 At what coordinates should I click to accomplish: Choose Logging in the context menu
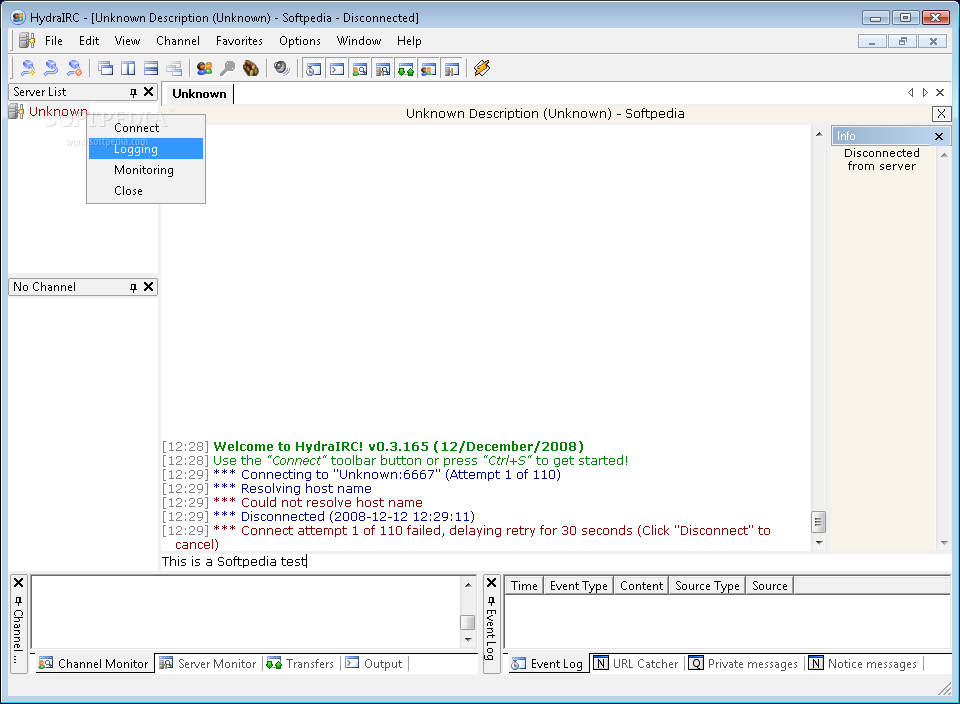click(x=146, y=149)
